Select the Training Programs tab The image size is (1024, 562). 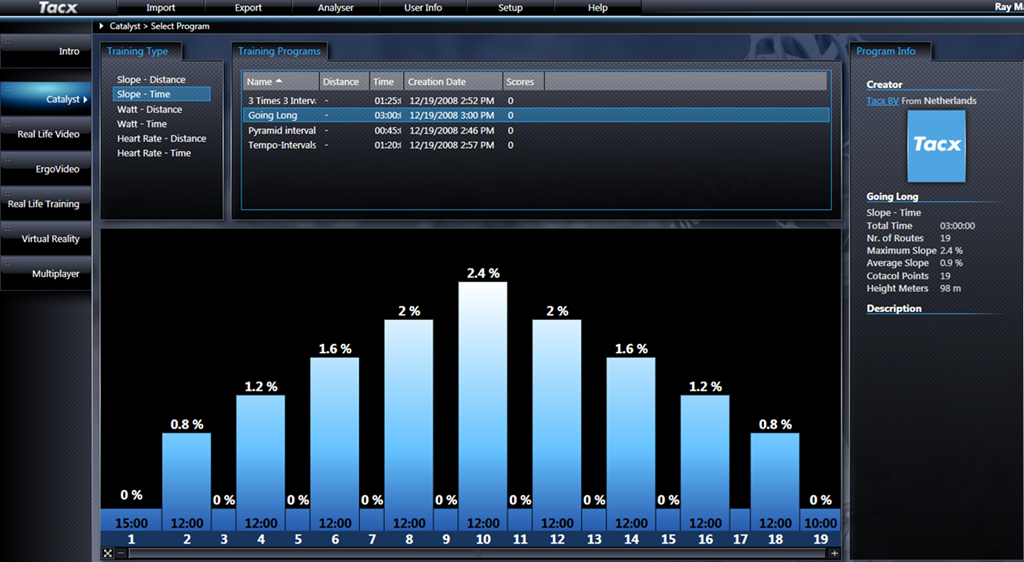(x=279, y=51)
